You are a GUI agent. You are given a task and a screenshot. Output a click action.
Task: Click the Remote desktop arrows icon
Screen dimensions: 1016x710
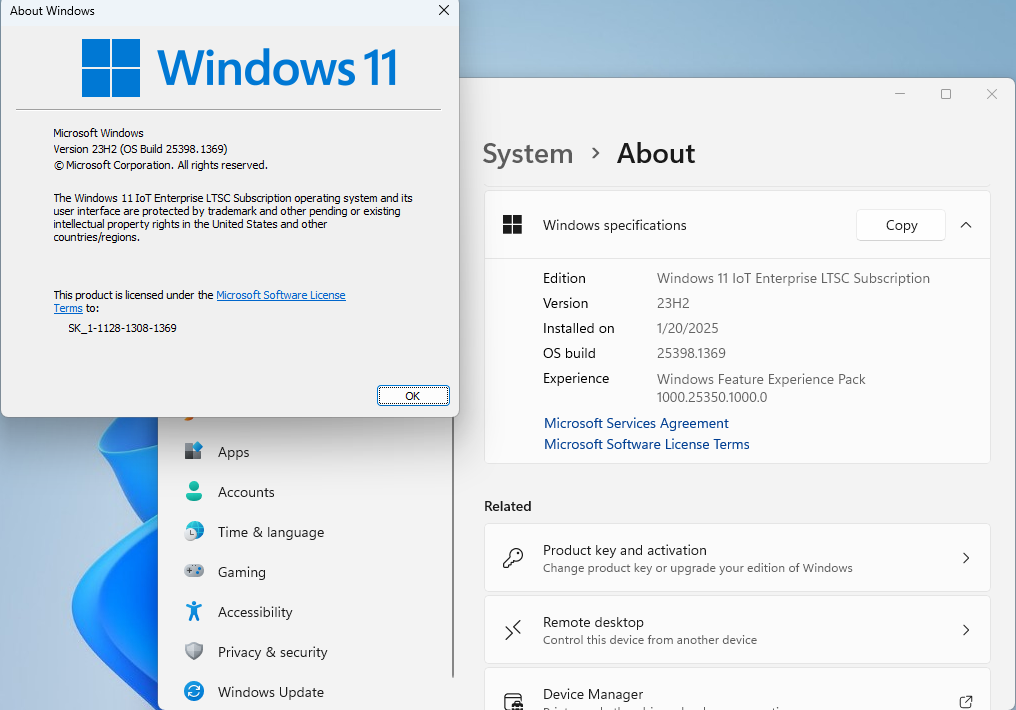pos(513,630)
